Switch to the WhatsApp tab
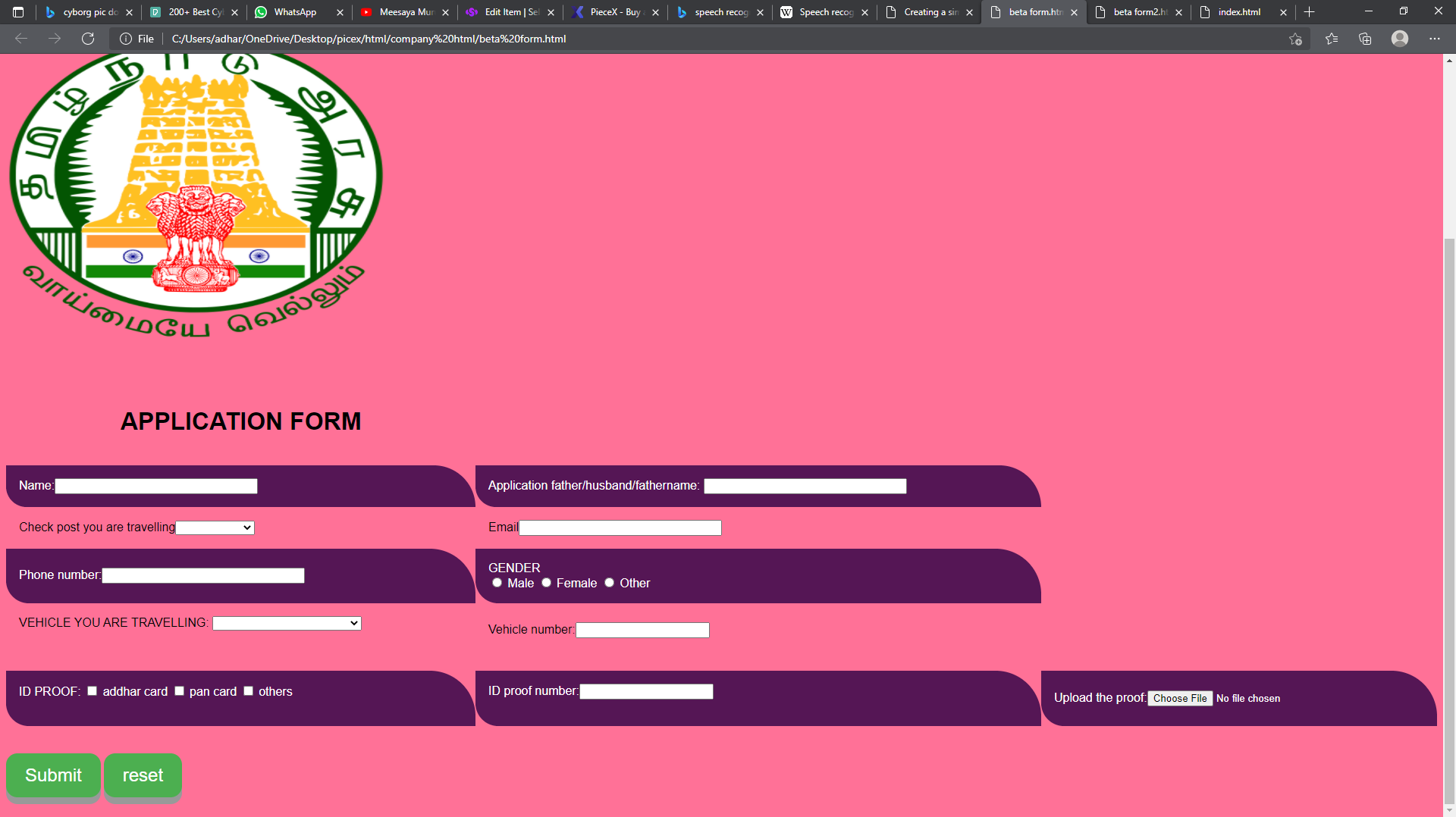This screenshot has height=817, width=1456. coord(296,12)
